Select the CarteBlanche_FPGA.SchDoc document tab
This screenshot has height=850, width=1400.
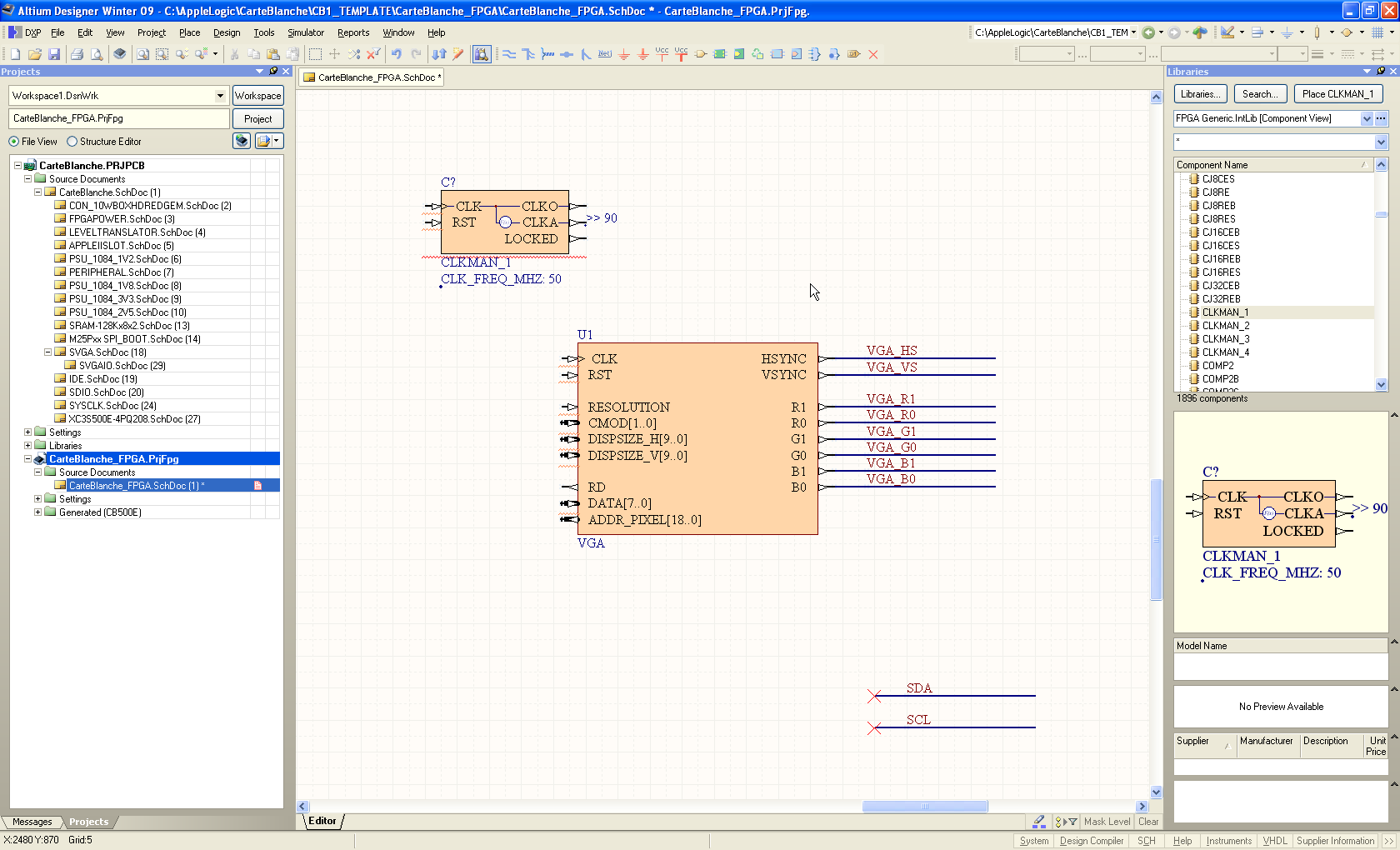[x=372, y=77]
